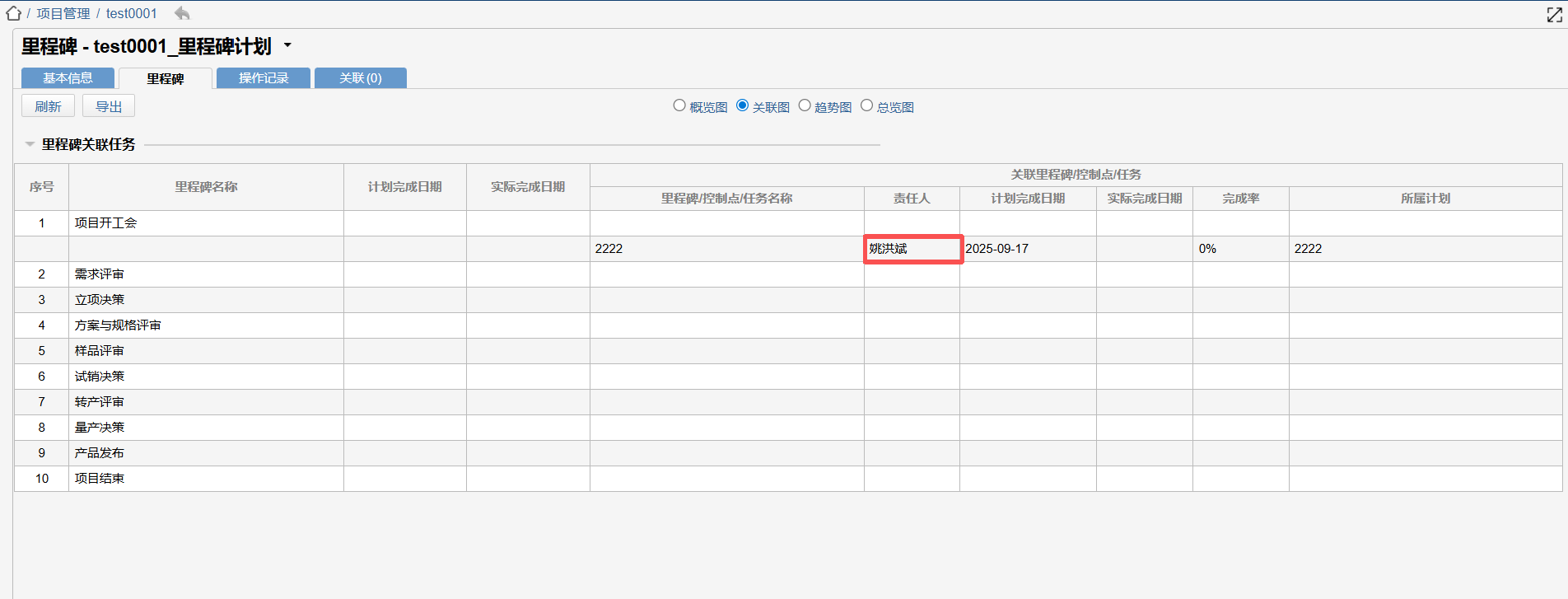Click the 刷新 button

pos(48,106)
